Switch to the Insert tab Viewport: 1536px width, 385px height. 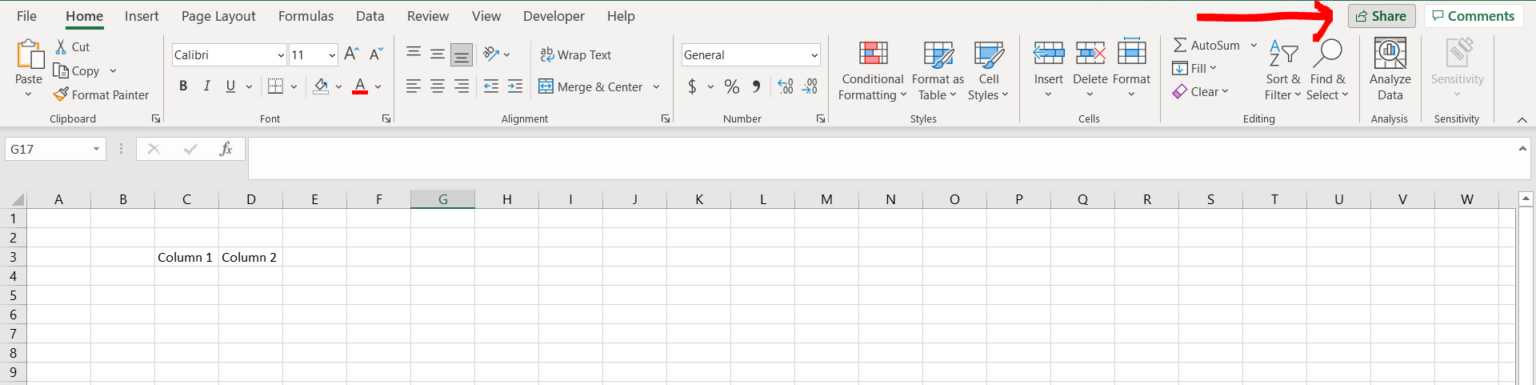coord(142,16)
